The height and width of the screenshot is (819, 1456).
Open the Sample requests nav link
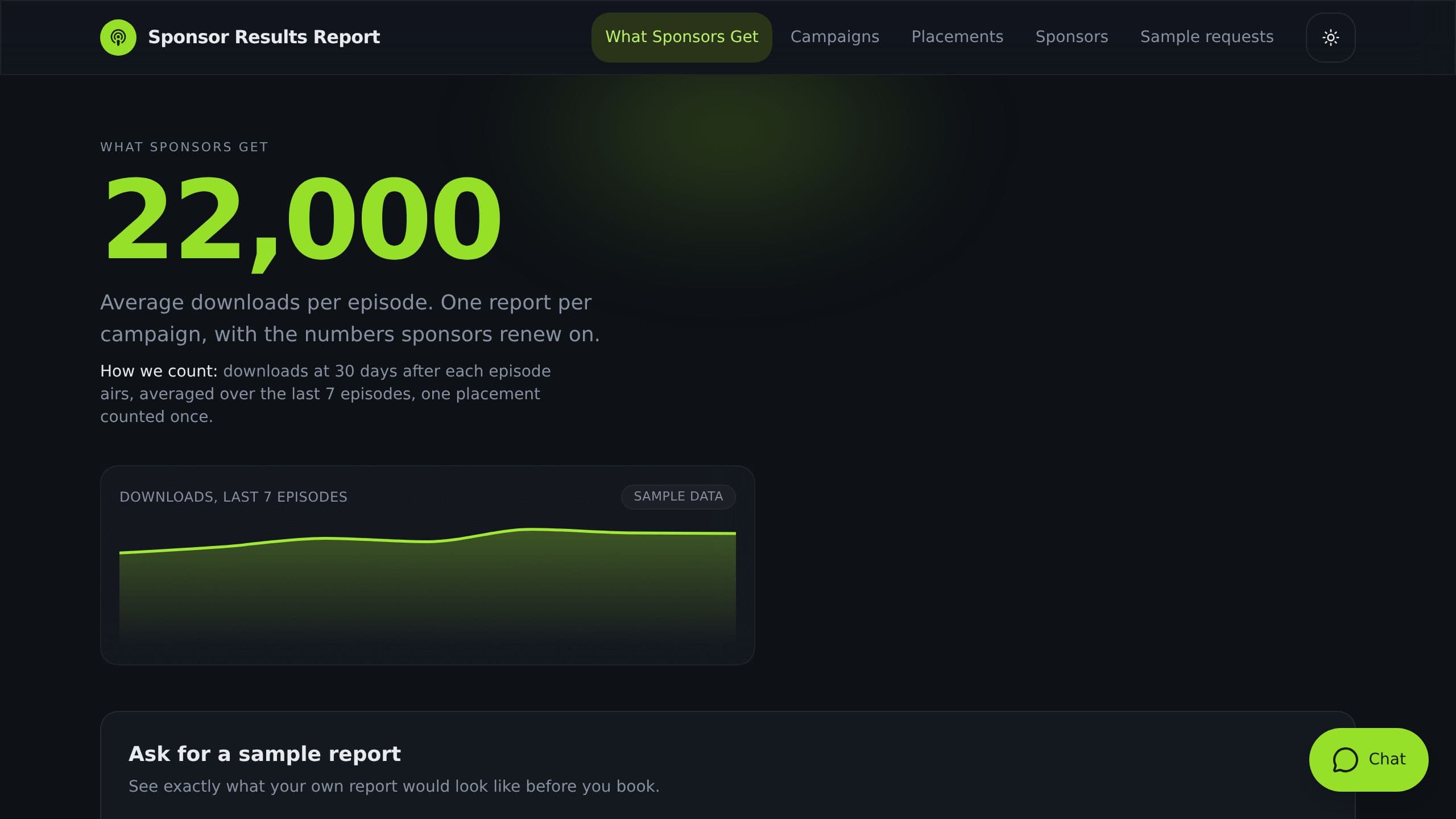1207,38
